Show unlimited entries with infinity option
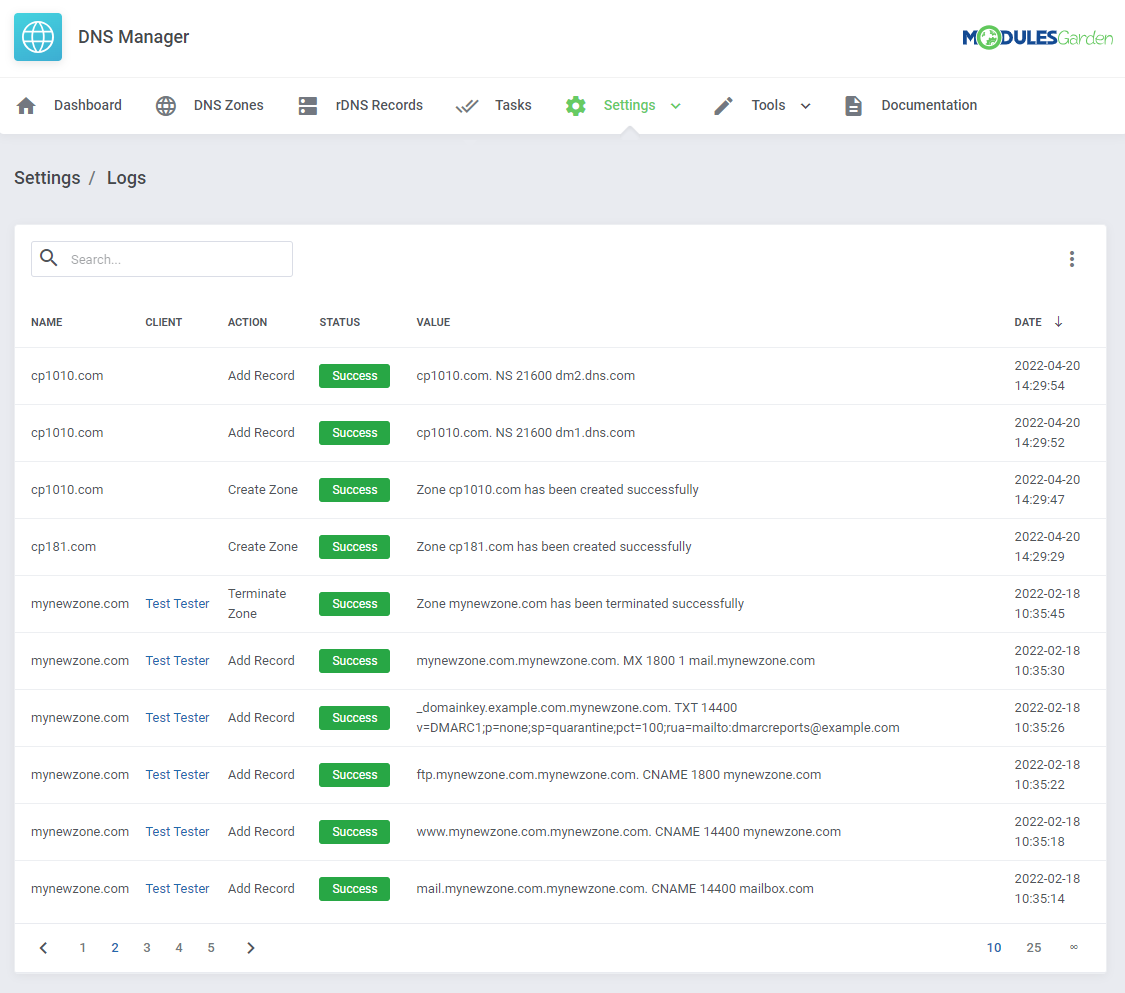Screen dimensions: 1125x993 [x=1074, y=947]
